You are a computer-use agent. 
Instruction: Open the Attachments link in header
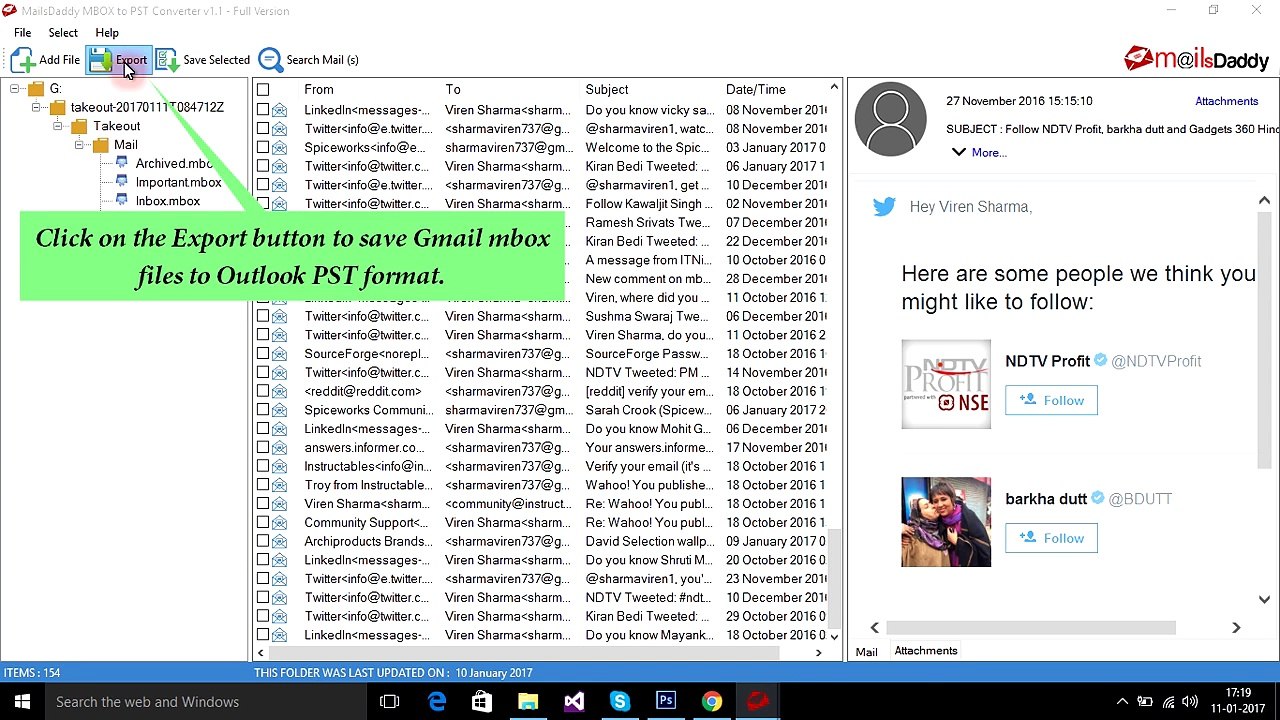[x=1226, y=101]
